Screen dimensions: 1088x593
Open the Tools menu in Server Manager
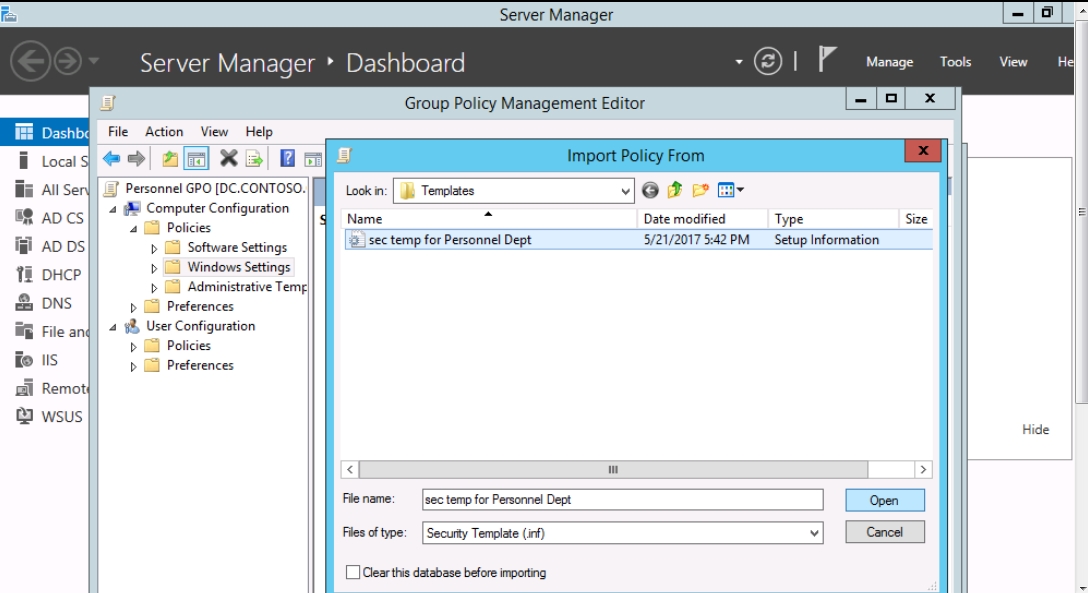[955, 62]
